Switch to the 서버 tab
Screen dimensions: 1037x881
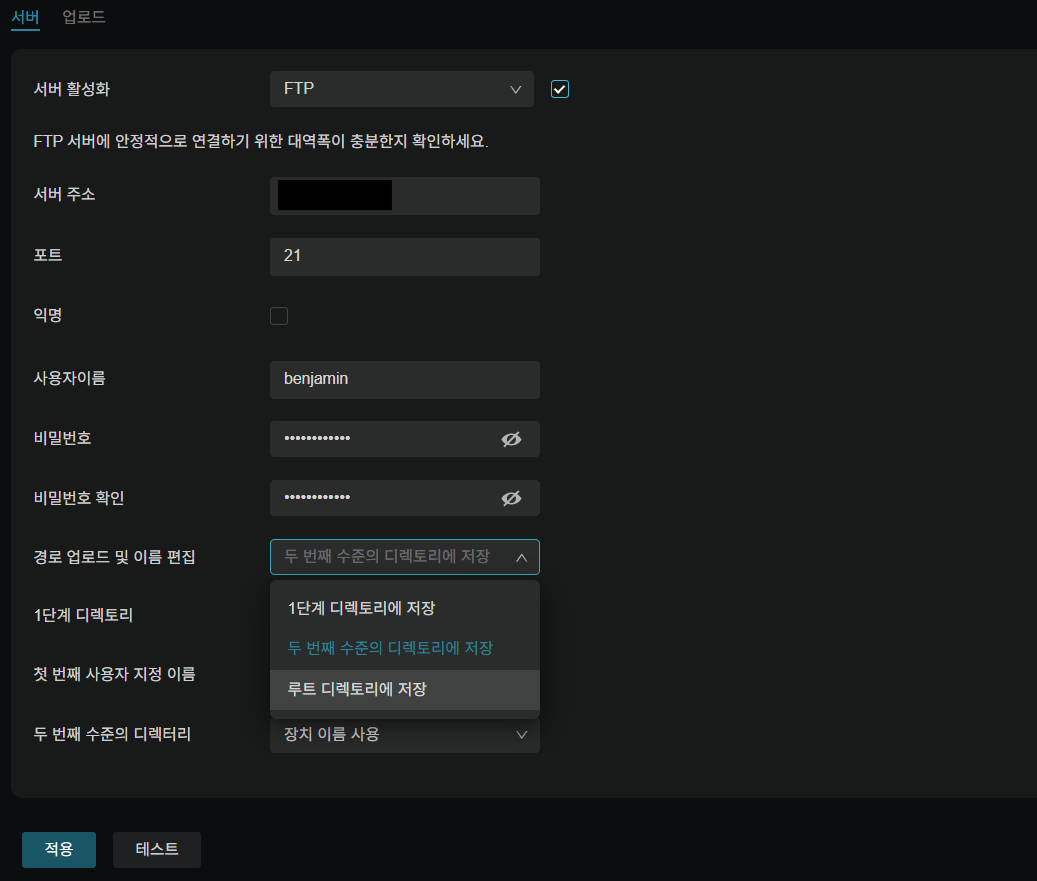25,17
